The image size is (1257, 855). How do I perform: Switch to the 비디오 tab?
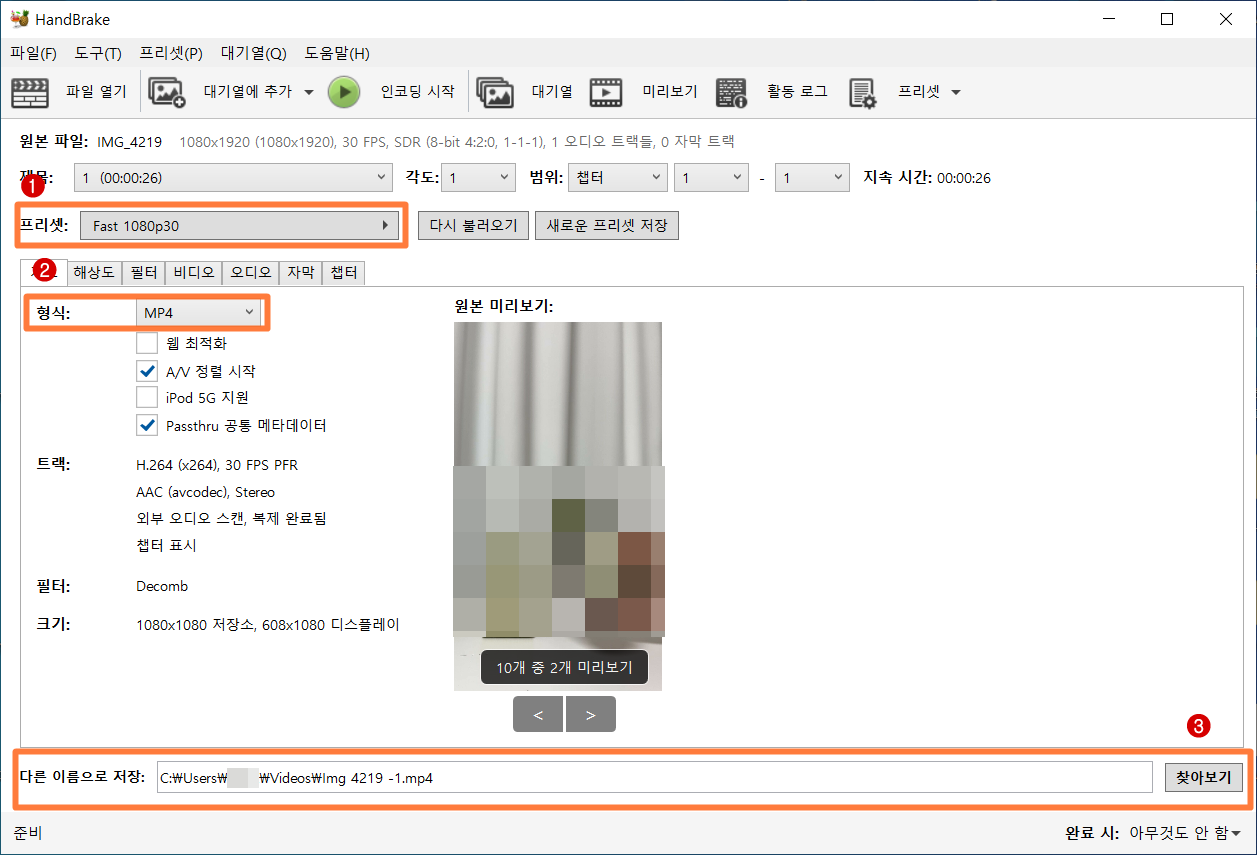click(194, 272)
